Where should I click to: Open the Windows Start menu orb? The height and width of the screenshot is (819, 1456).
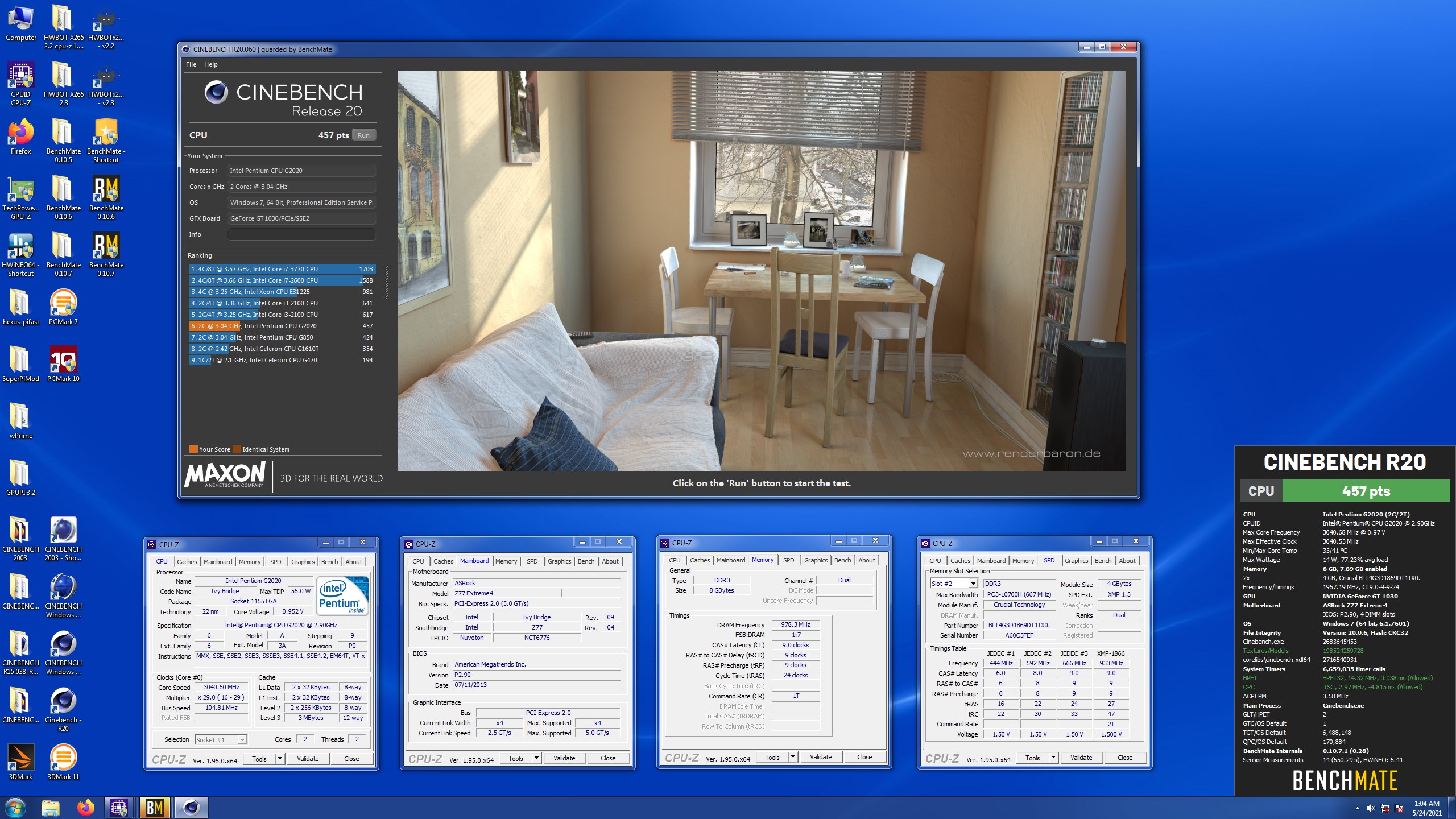point(15,808)
